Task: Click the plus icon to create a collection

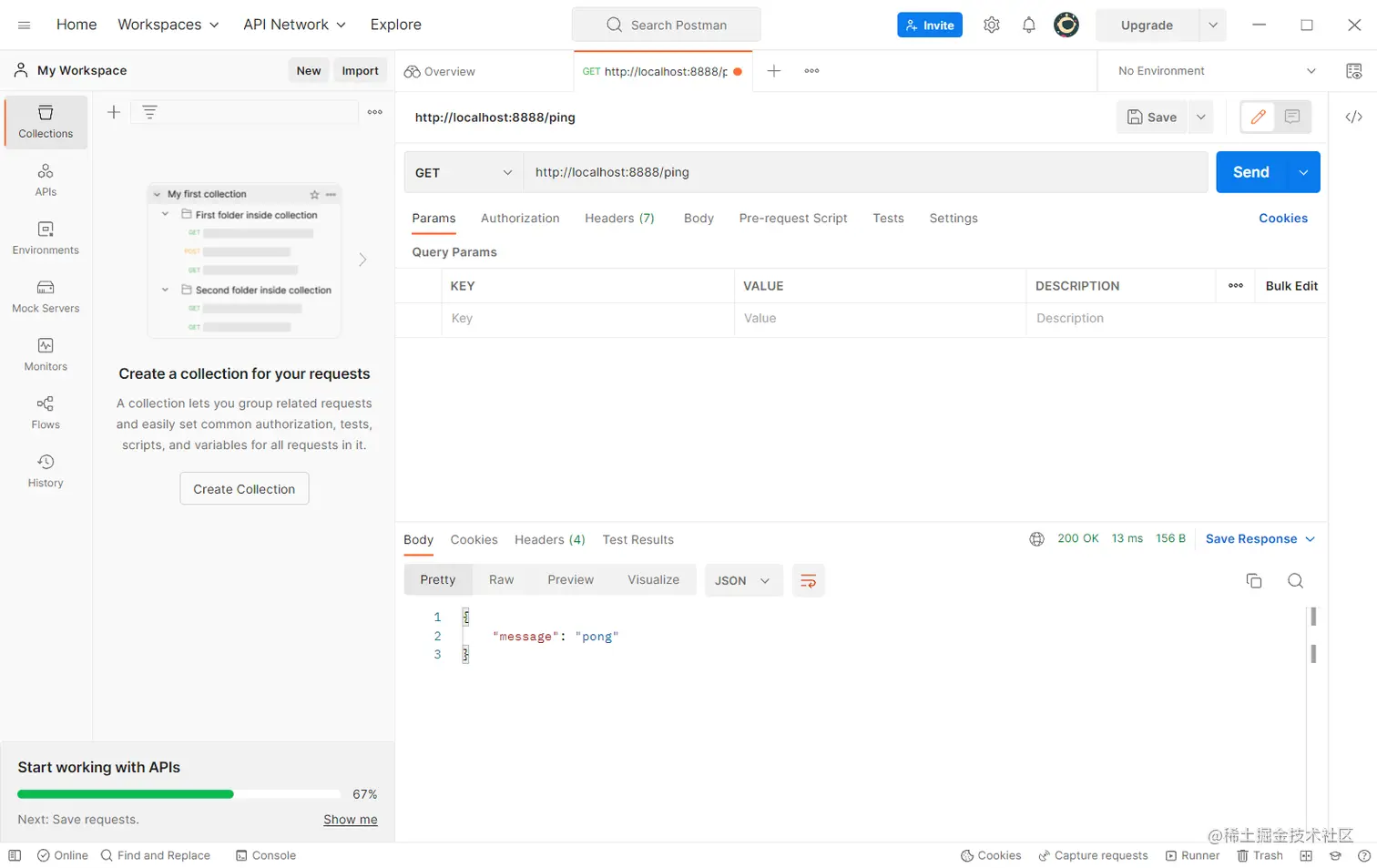Action: 114,112
